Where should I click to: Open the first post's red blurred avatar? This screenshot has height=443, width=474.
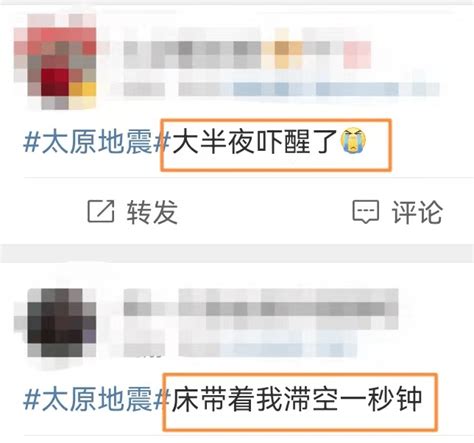click(x=55, y=62)
